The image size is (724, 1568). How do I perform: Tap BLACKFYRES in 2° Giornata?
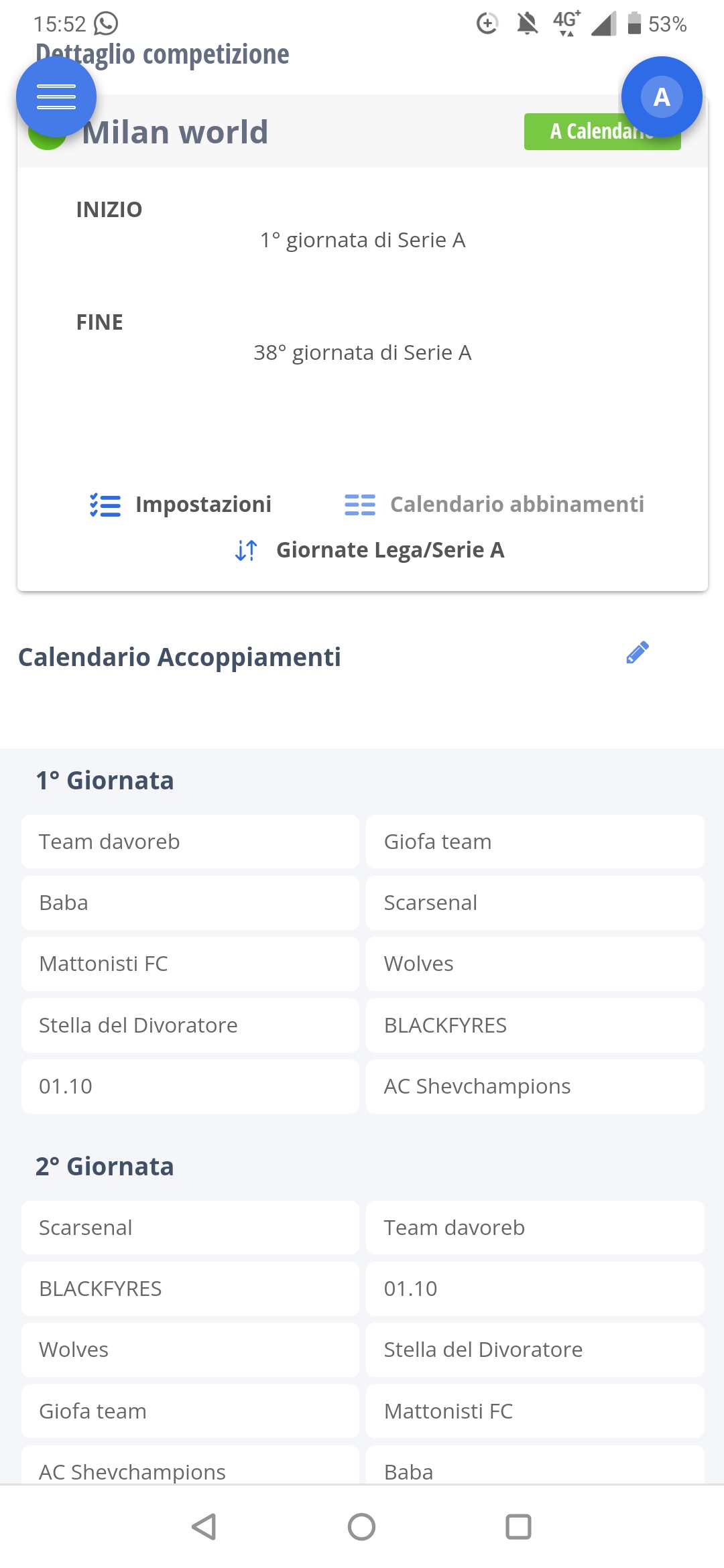(x=190, y=1289)
